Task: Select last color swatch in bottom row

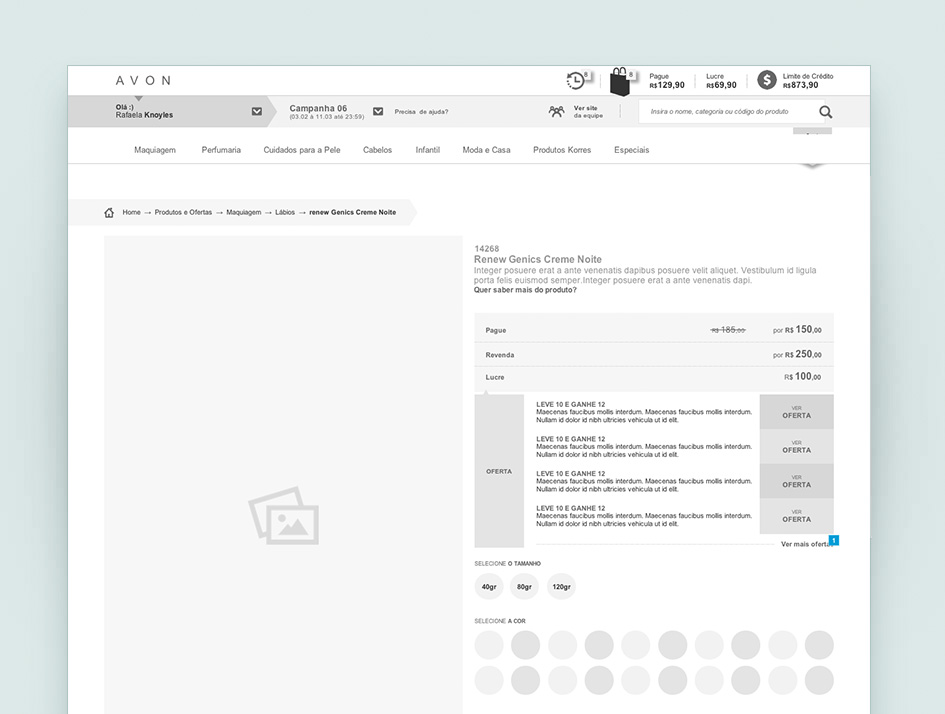Action: (819, 680)
